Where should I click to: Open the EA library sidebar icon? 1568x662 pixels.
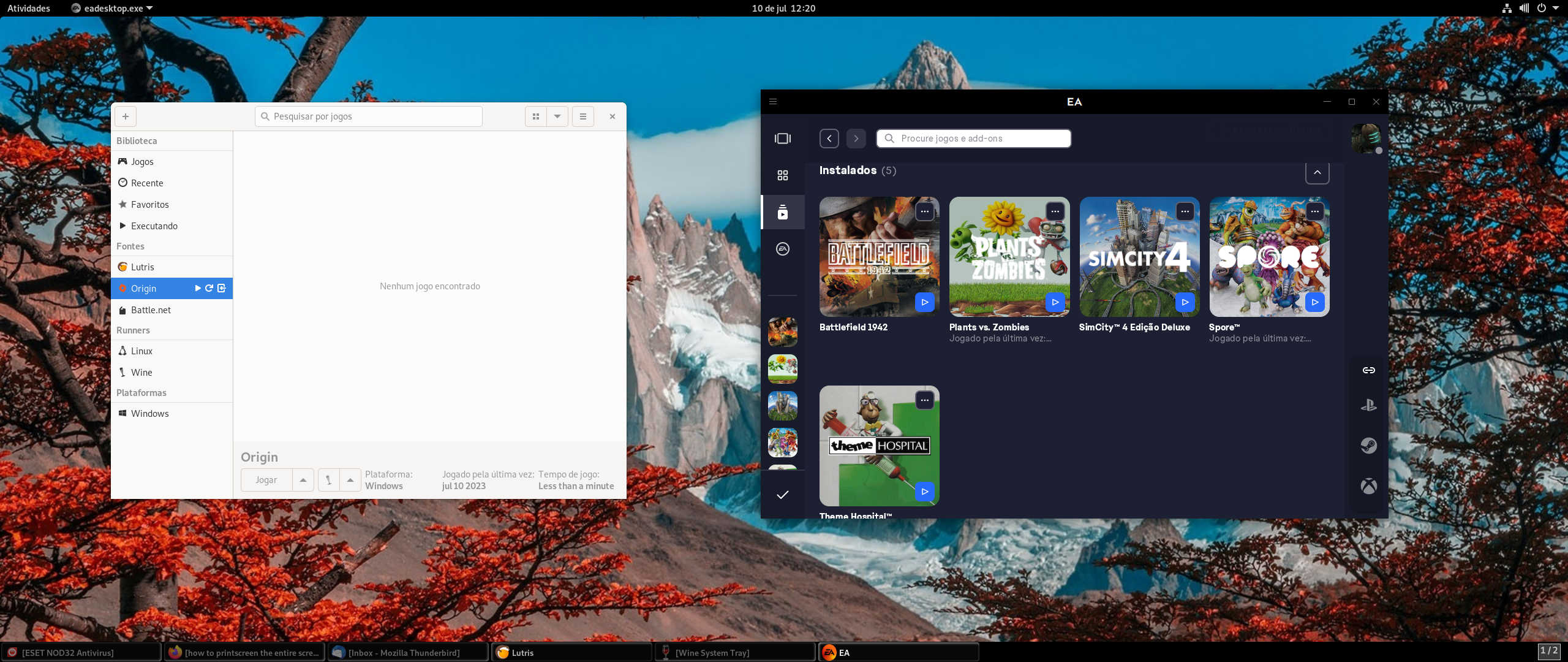click(x=783, y=212)
